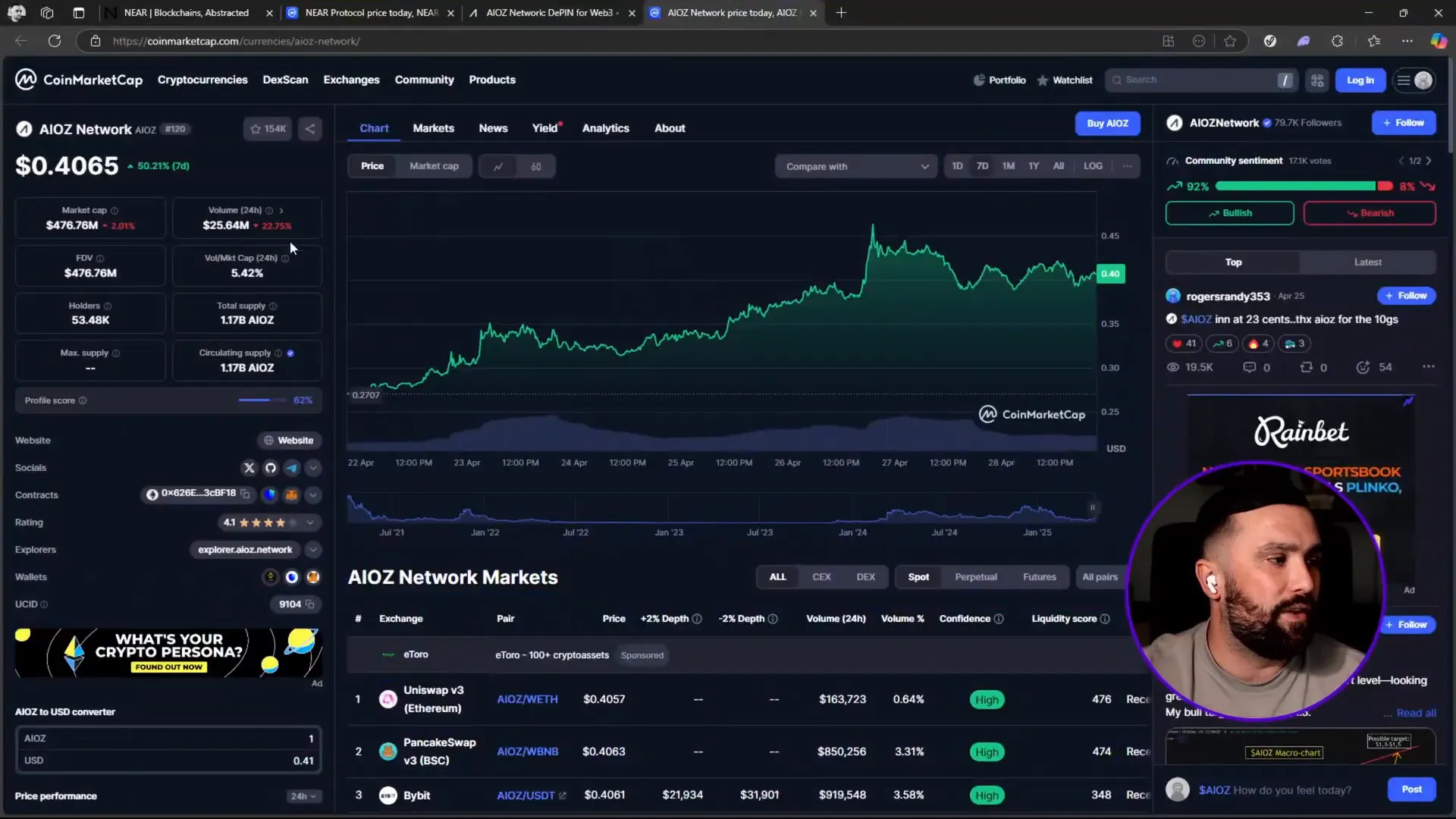Screen dimensions: 1456x819
Task: Follow AIOZNetwork account button
Action: tap(1404, 123)
